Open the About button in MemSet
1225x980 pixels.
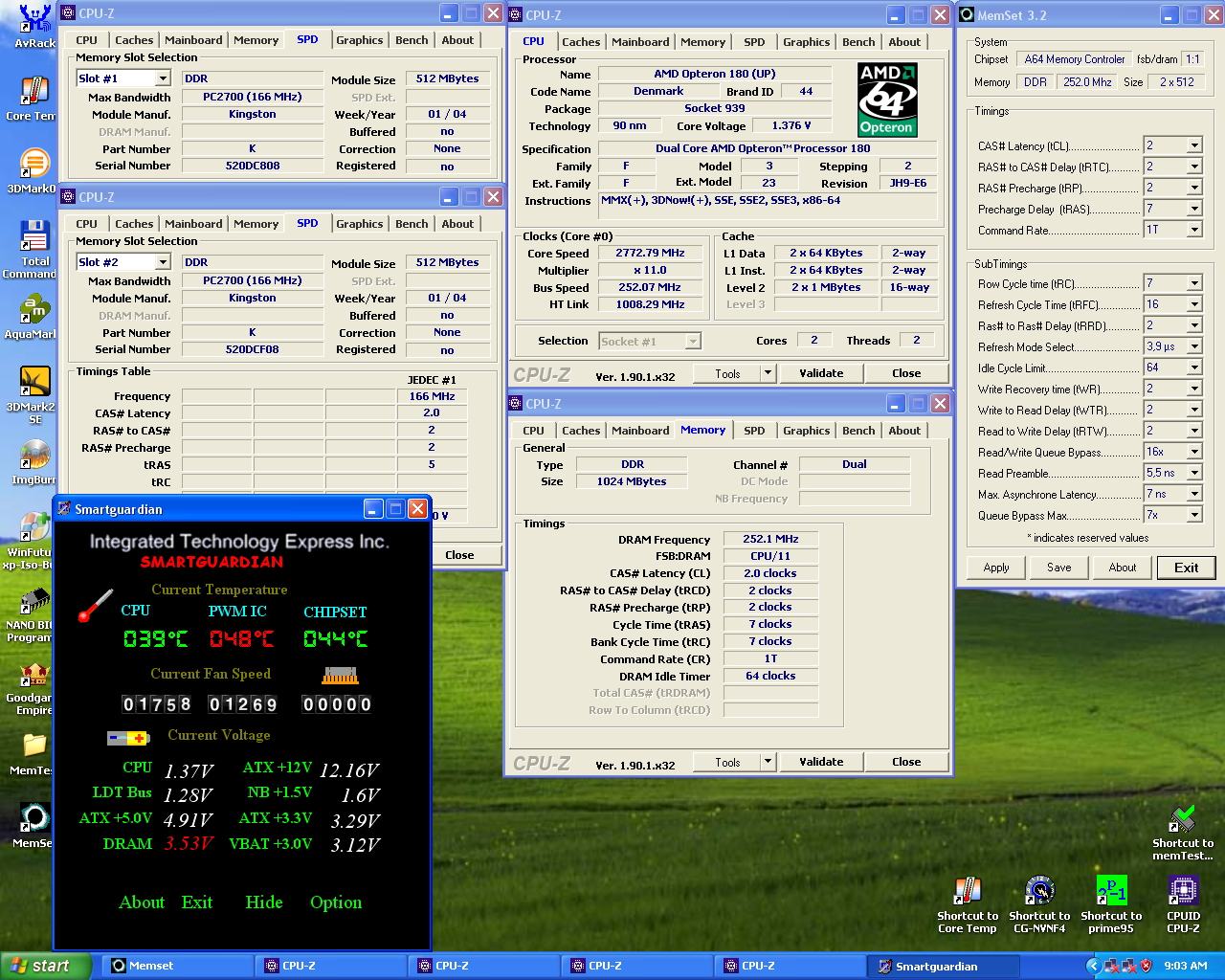pyautogui.click(x=1123, y=568)
